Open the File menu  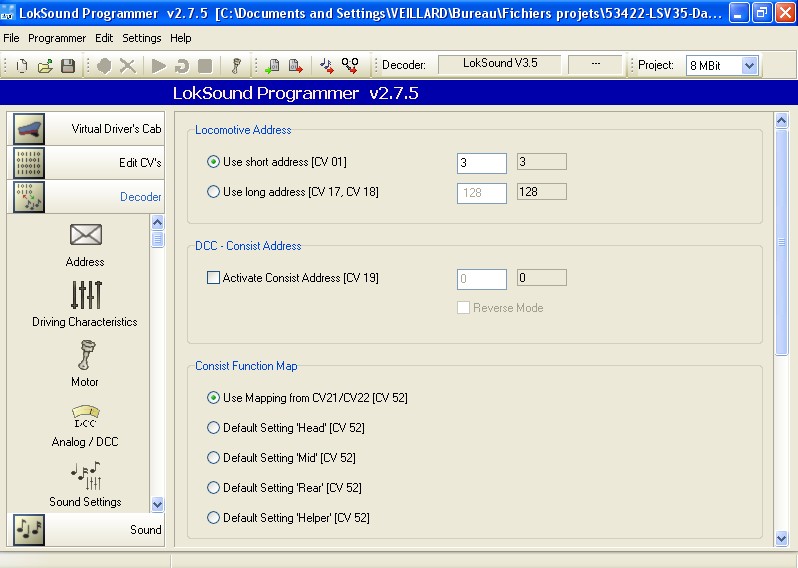point(11,38)
